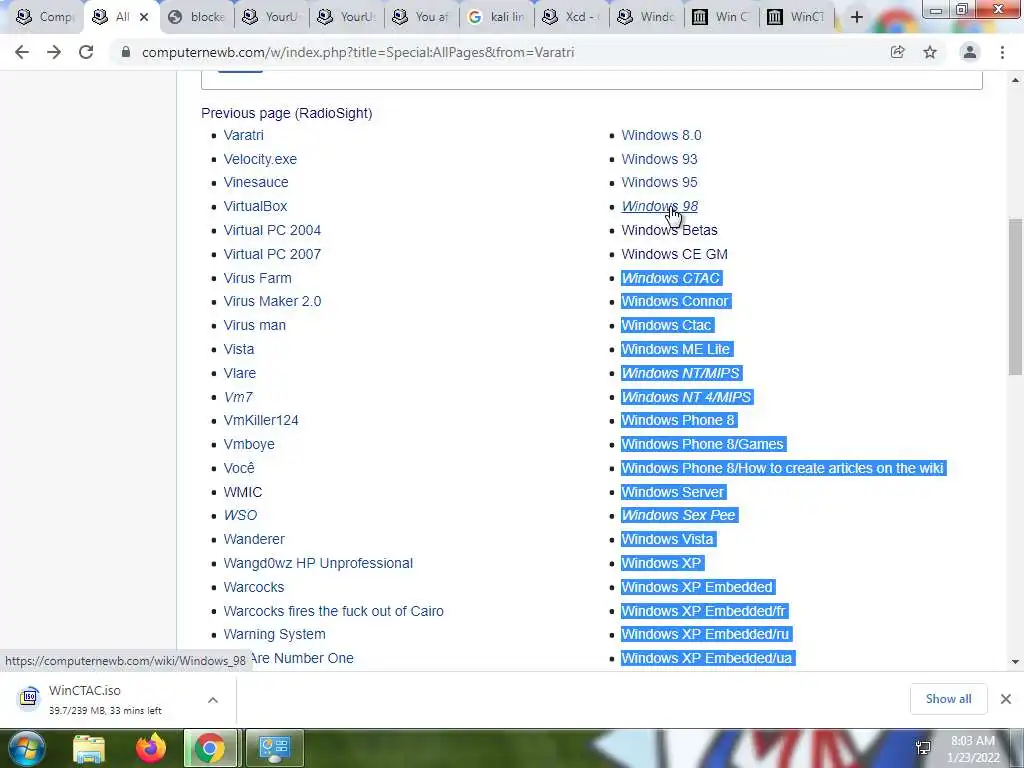Screen dimensions: 1024x768
Task: Click network icon in system tray
Action: point(923,748)
